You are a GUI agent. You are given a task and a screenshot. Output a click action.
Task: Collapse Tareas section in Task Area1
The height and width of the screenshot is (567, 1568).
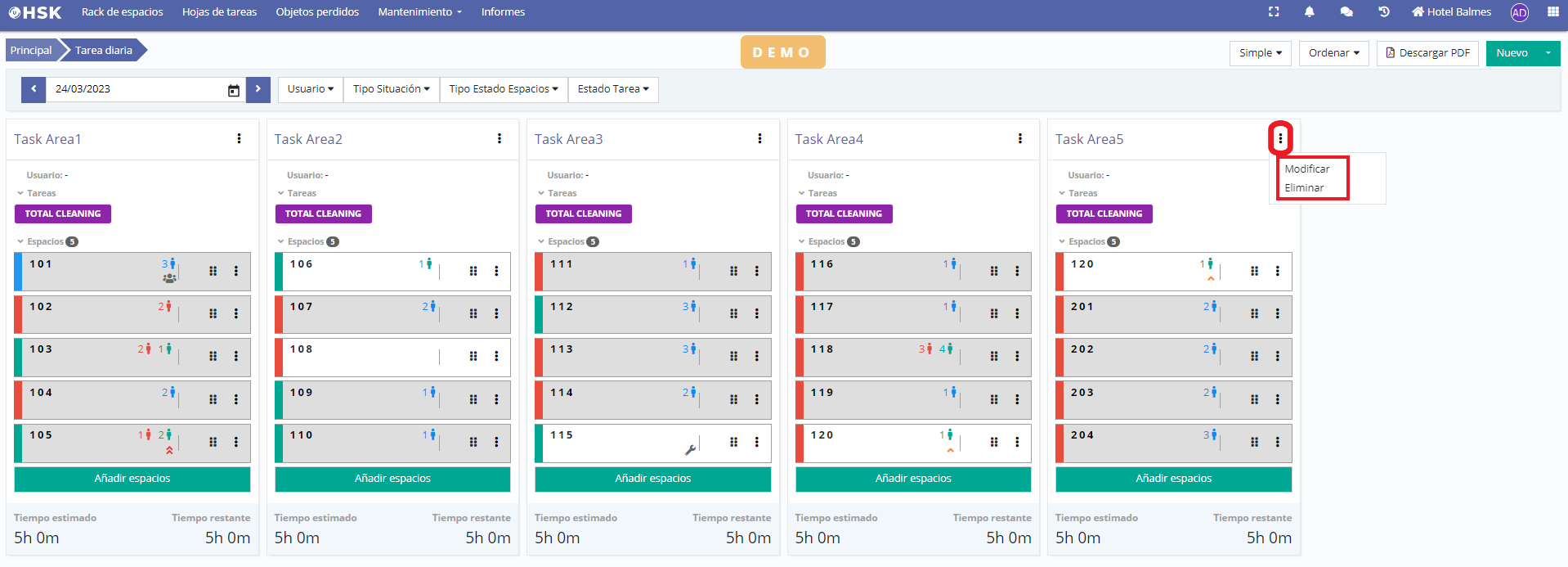pos(20,193)
